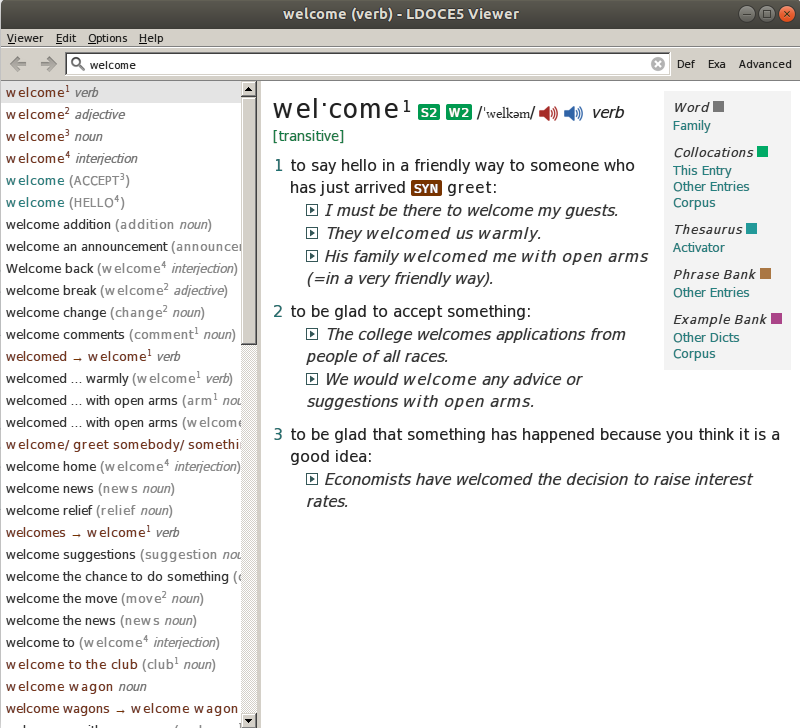Click the gray Word Family square
This screenshot has height=728, width=800.
pos(718,107)
